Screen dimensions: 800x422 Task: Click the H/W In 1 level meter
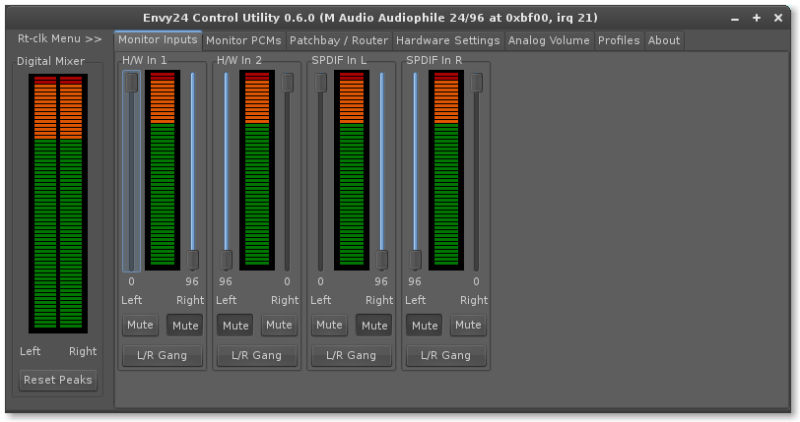(x=162, y=170)
